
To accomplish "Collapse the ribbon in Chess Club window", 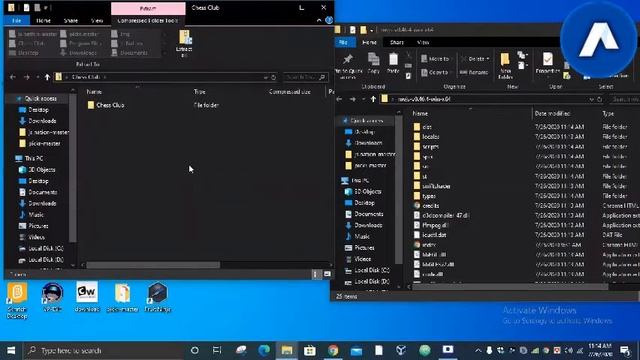I will (x=319, y=20).
